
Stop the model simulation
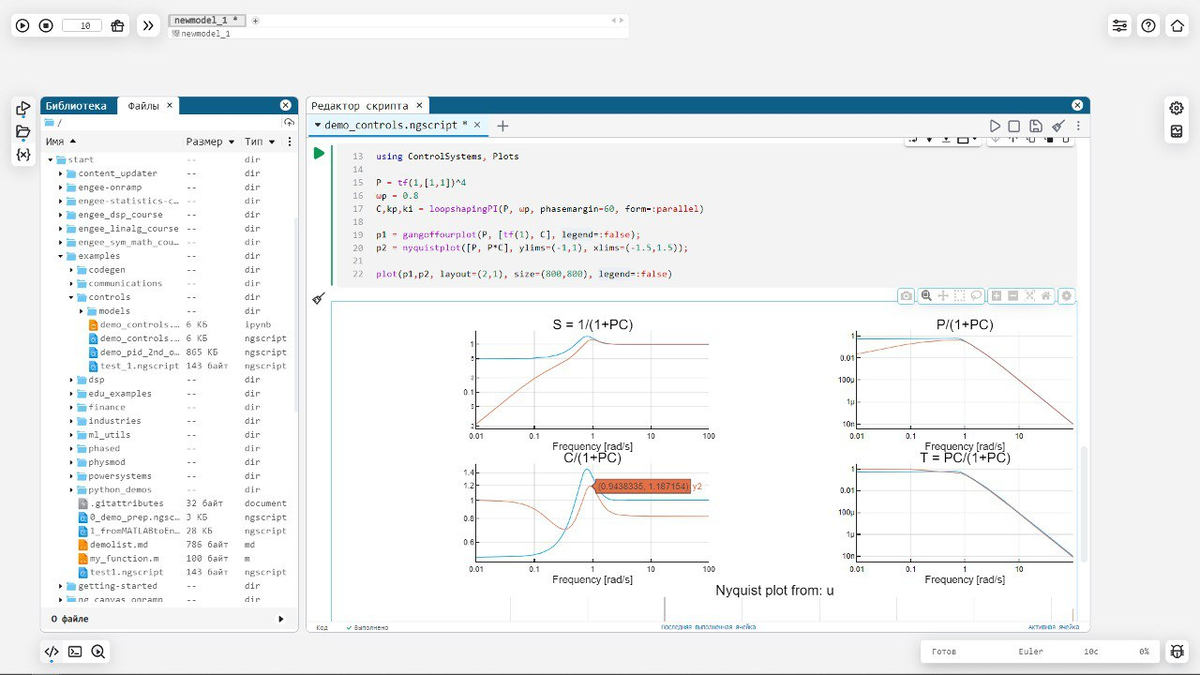pyautogui.click(x=46, y=26)
